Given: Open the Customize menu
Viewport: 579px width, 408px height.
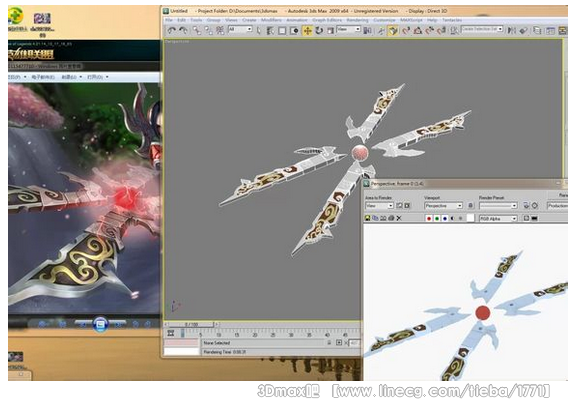Looking at the screenshot, I should [384, 20].
